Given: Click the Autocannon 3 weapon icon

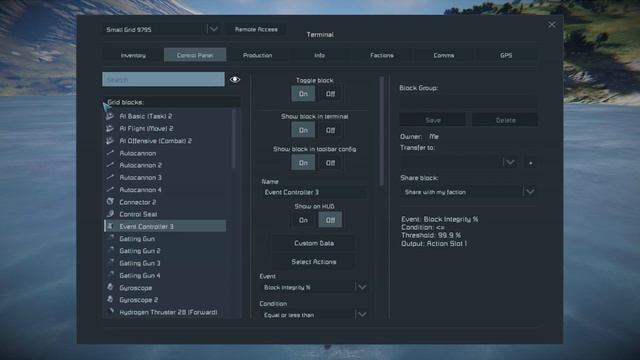Looking at the screenshot, I should pos(110,178).
